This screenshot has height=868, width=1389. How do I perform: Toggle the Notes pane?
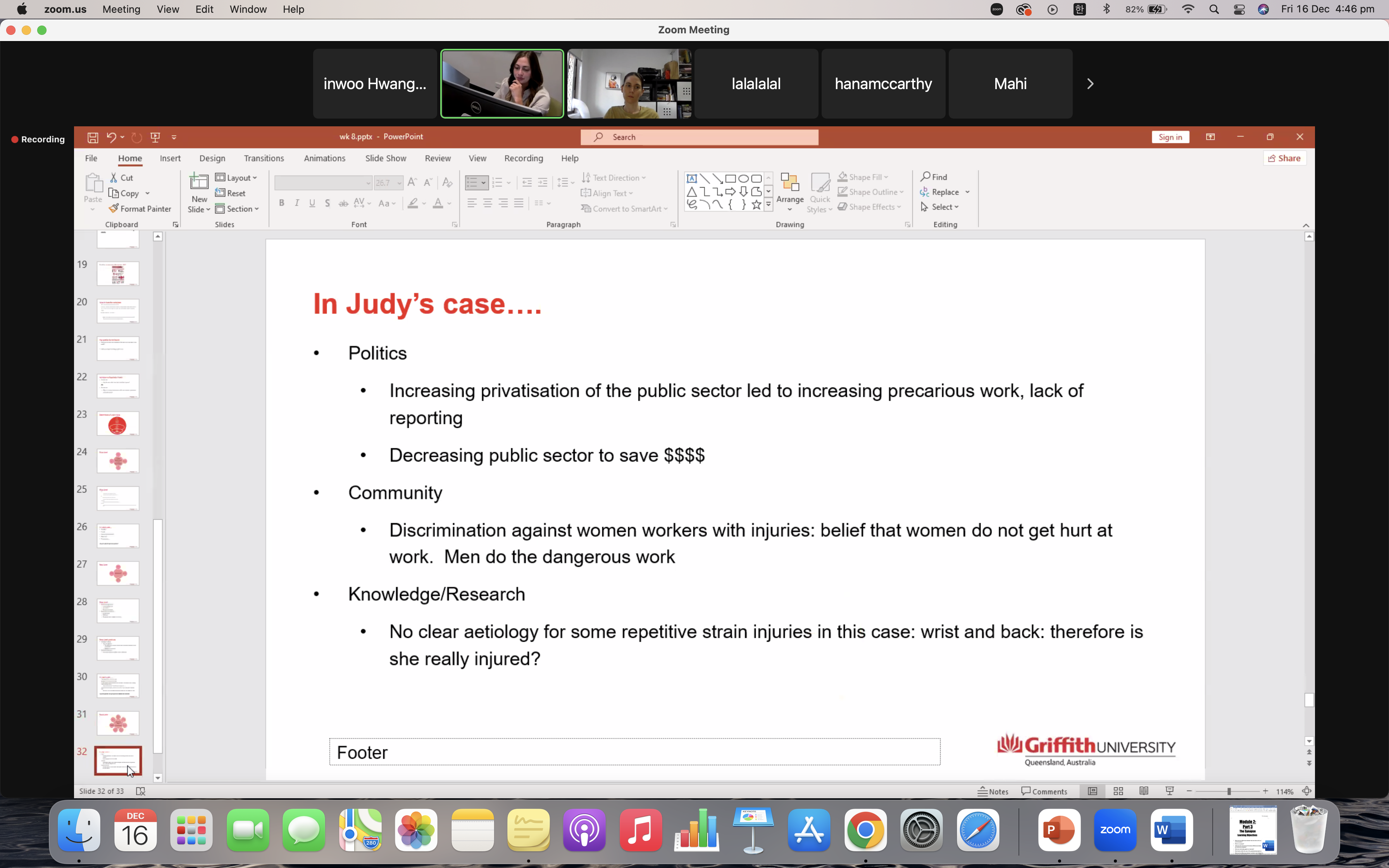[993, 791]
